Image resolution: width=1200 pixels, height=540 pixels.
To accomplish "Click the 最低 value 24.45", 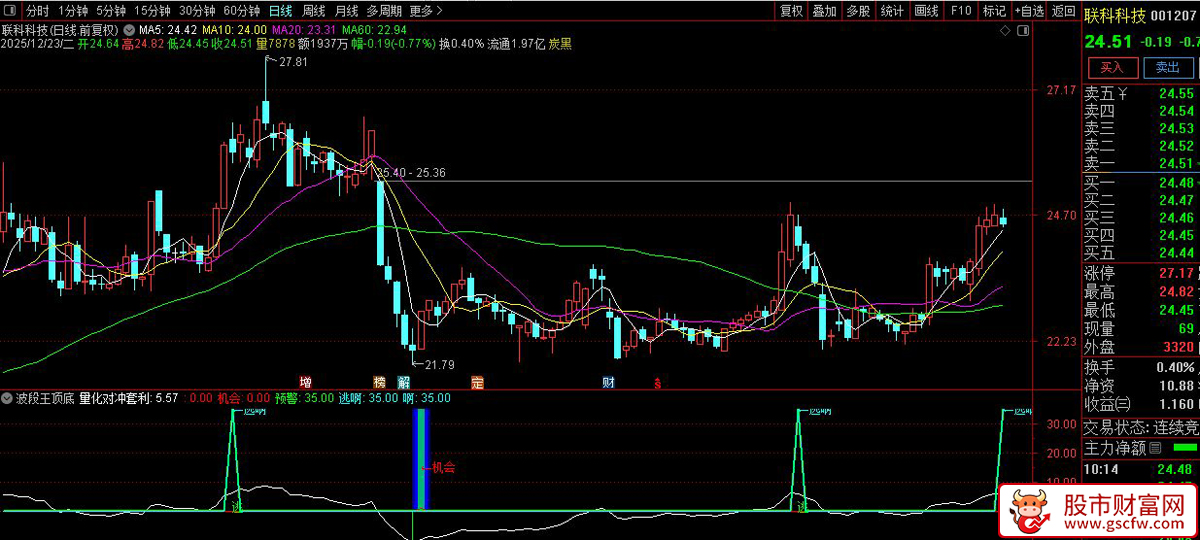I will [x=1176, y=310].
